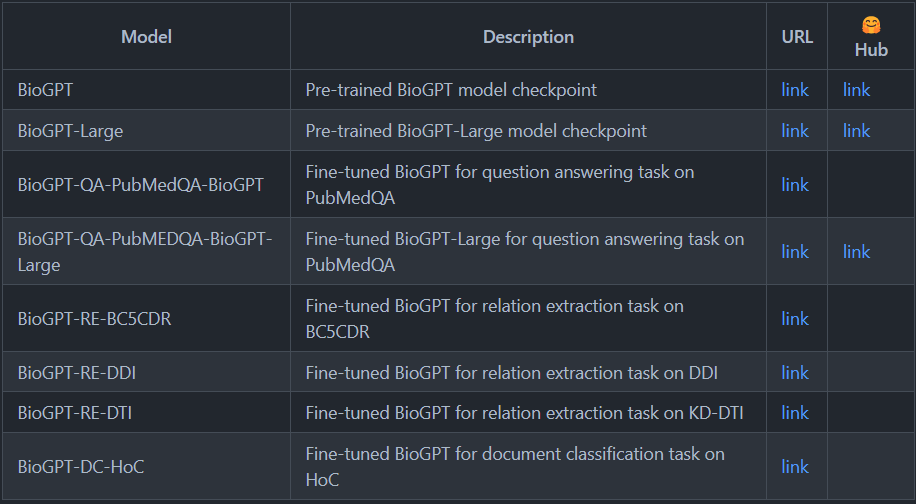916x504 pixels.
Task: Open the Hub link for BioGPT-Large
Action: [x=856, y=131]
